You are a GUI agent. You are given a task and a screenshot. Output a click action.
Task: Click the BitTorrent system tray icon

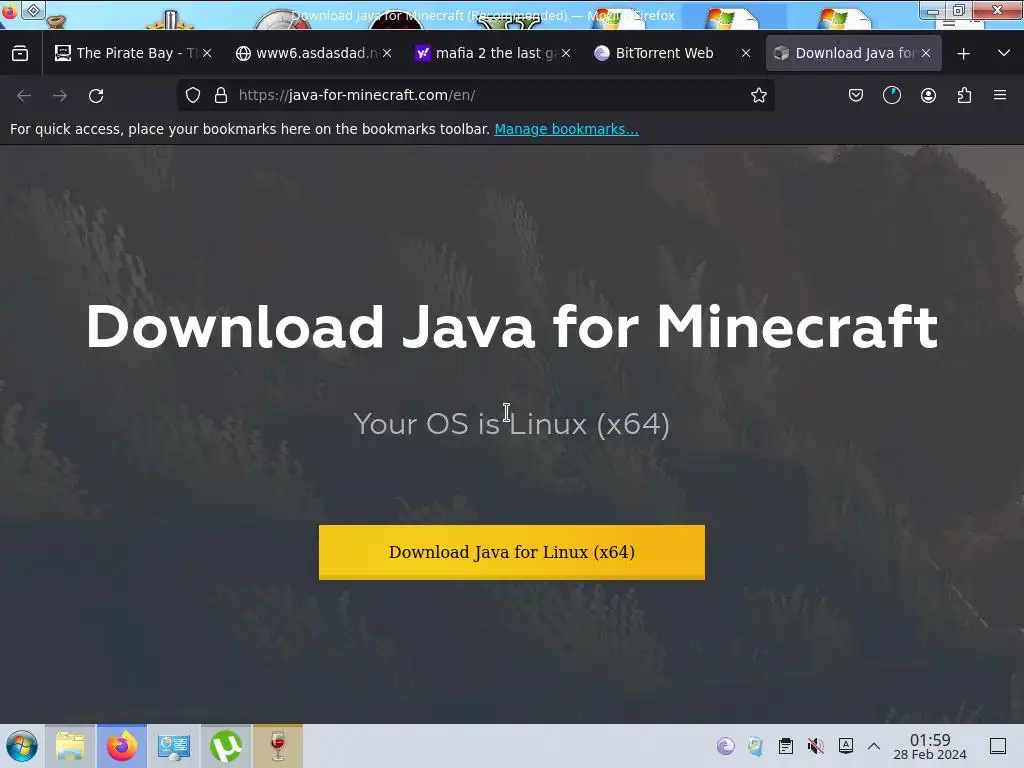pos(726,746)
